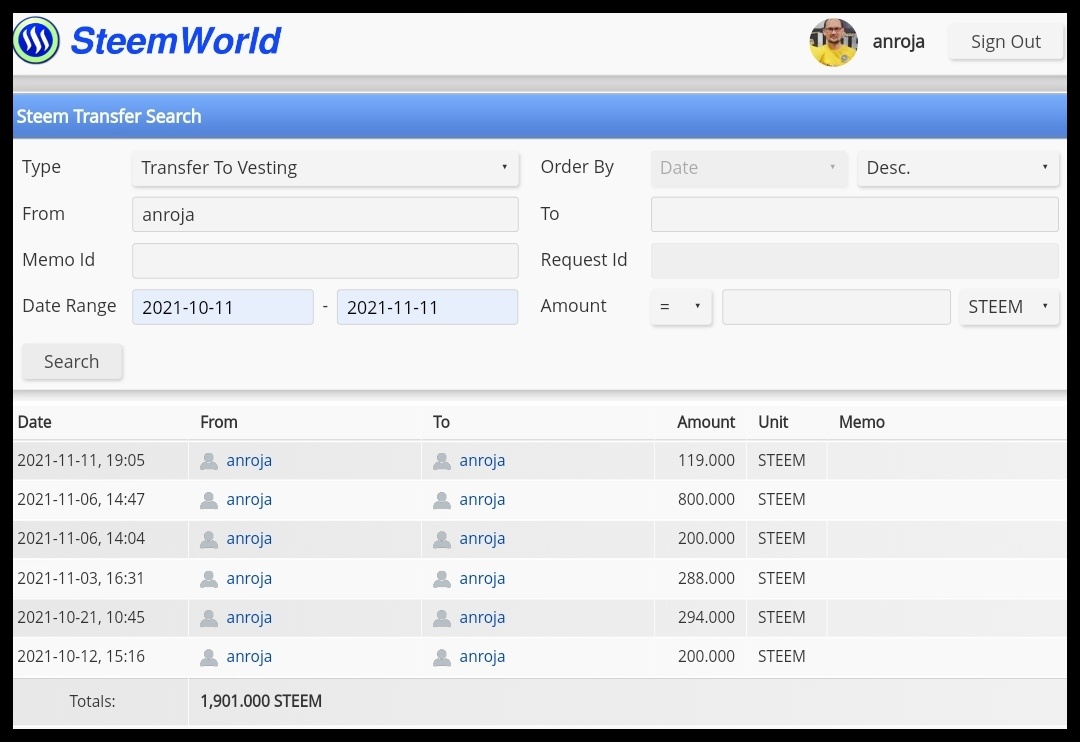Sort by the Amount column header

[x=705, y=422]
